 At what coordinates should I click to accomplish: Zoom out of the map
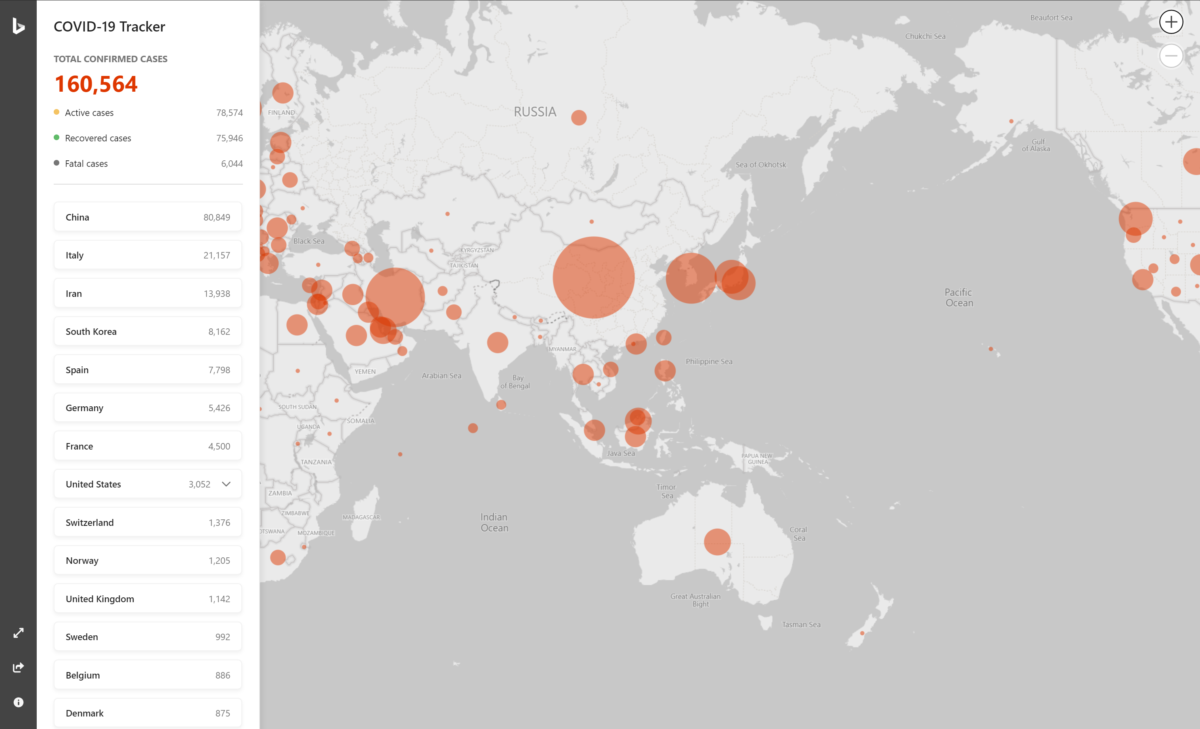coord(1171,56)
